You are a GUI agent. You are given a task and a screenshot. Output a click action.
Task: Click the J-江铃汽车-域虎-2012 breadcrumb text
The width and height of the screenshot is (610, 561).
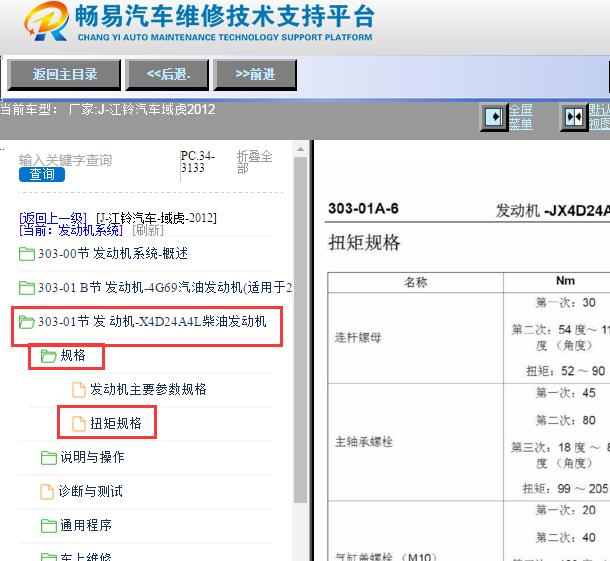point(156,218)
